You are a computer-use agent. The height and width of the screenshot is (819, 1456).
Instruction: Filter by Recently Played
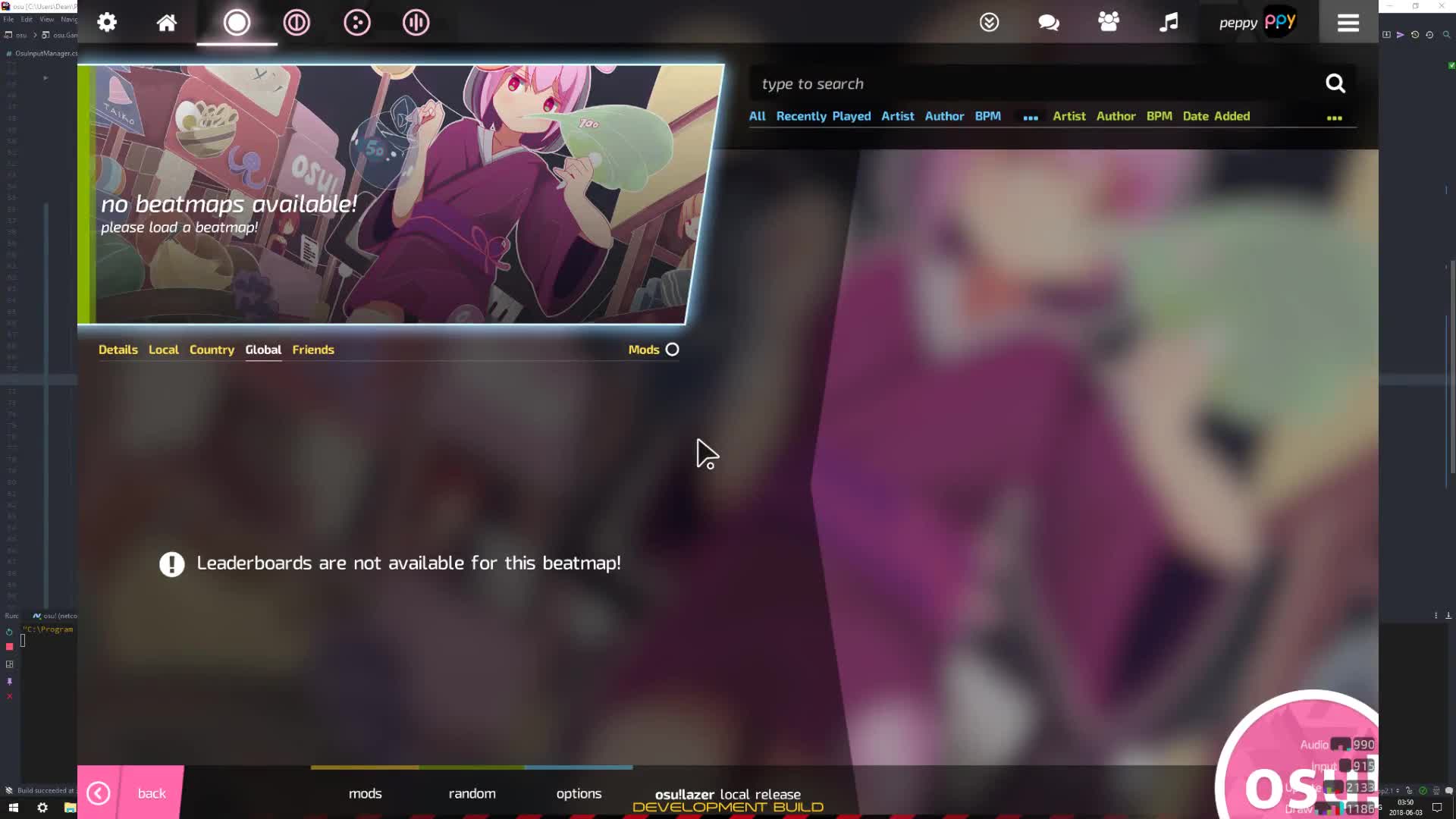[824, 116]
